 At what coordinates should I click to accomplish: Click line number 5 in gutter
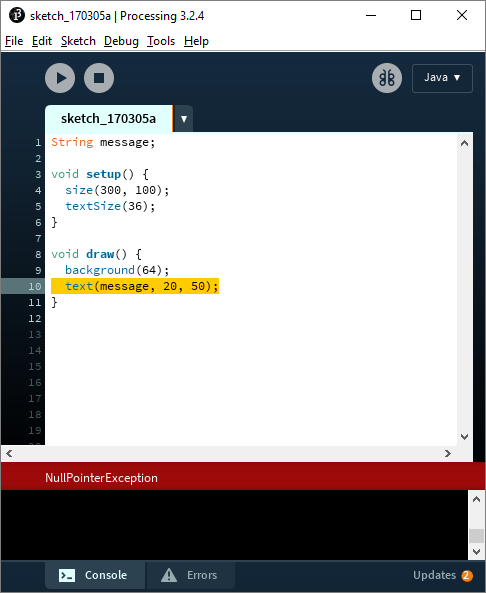point(38,206)
